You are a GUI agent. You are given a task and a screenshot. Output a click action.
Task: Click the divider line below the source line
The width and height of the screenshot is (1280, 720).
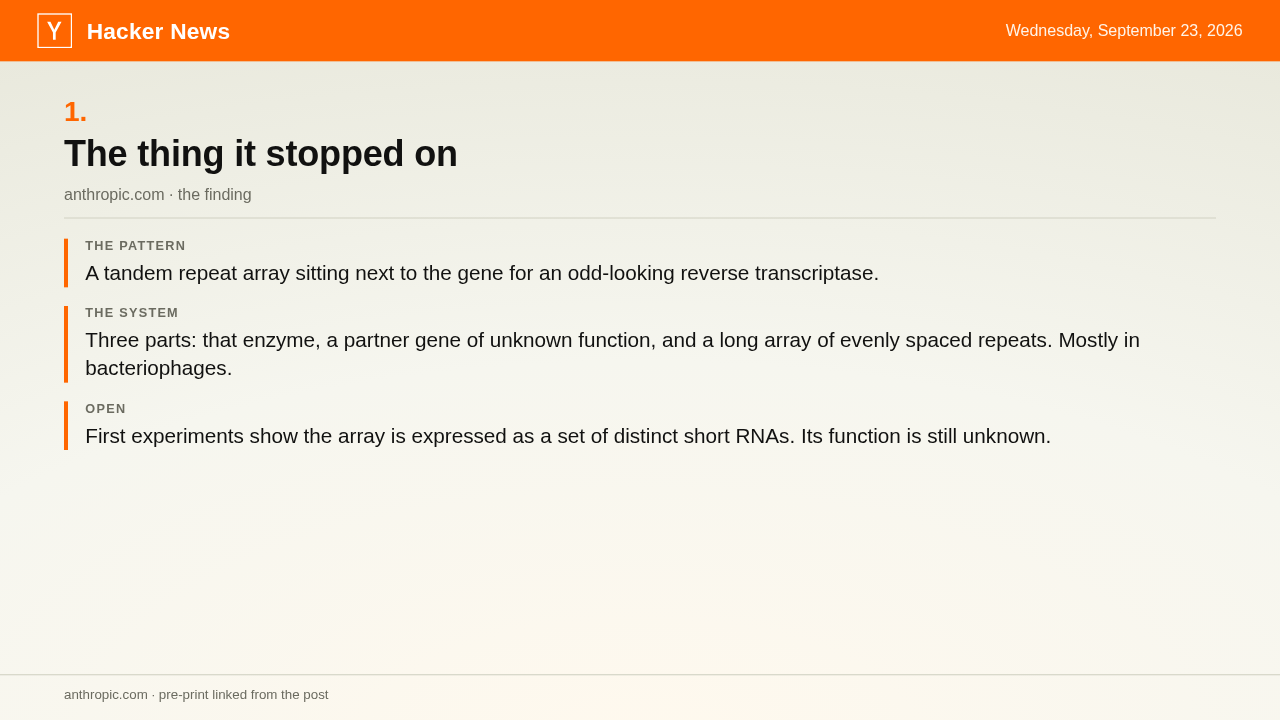640,218
